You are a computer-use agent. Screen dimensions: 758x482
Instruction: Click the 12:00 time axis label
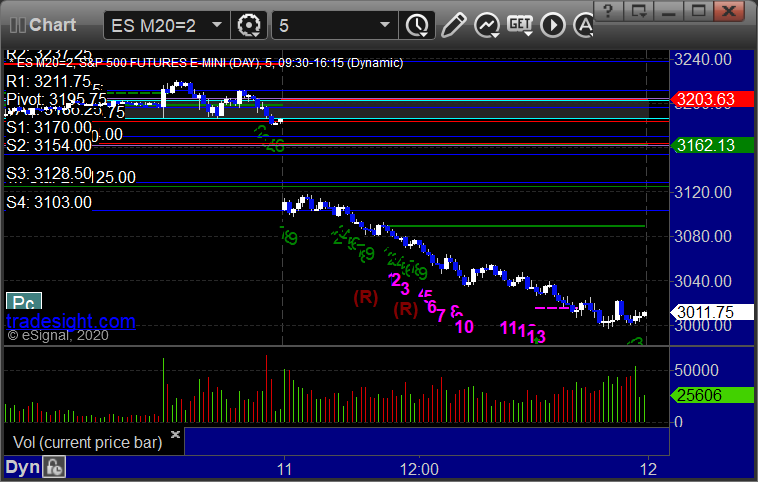click(419, 469)
